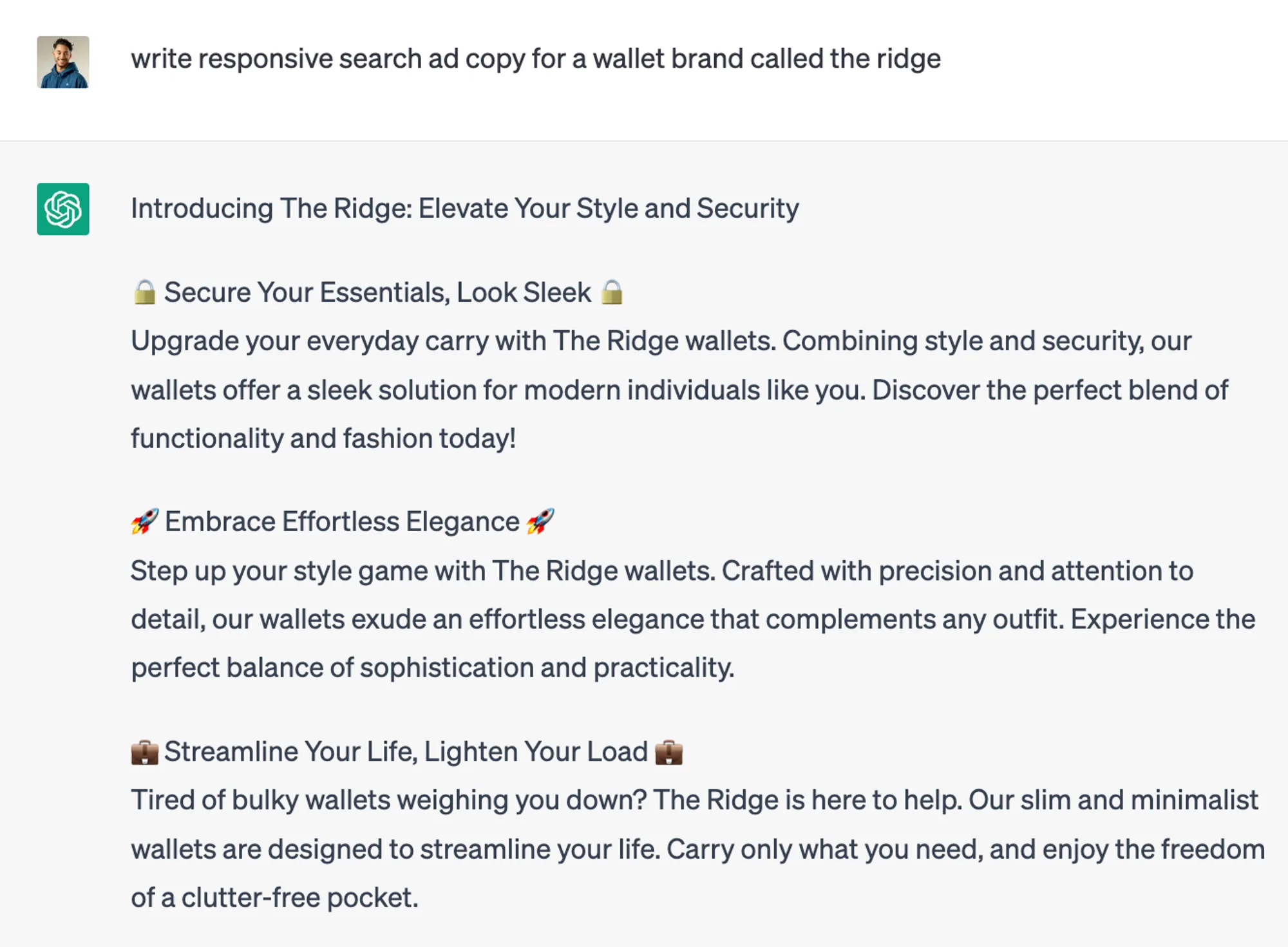Click the user prompt about responsive search ad copy
Image resolution: width=1288 pixels, height=947 pixels.
536,59
